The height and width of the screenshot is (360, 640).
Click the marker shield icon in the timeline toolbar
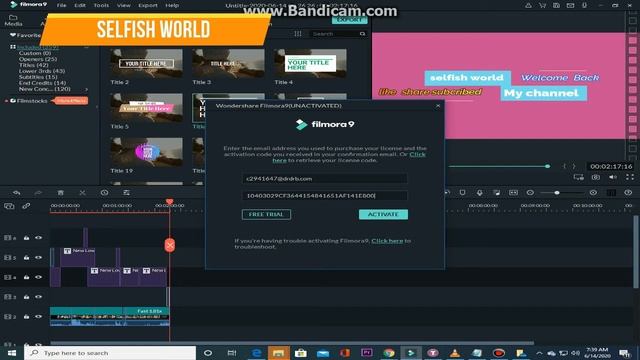[462, 193]
